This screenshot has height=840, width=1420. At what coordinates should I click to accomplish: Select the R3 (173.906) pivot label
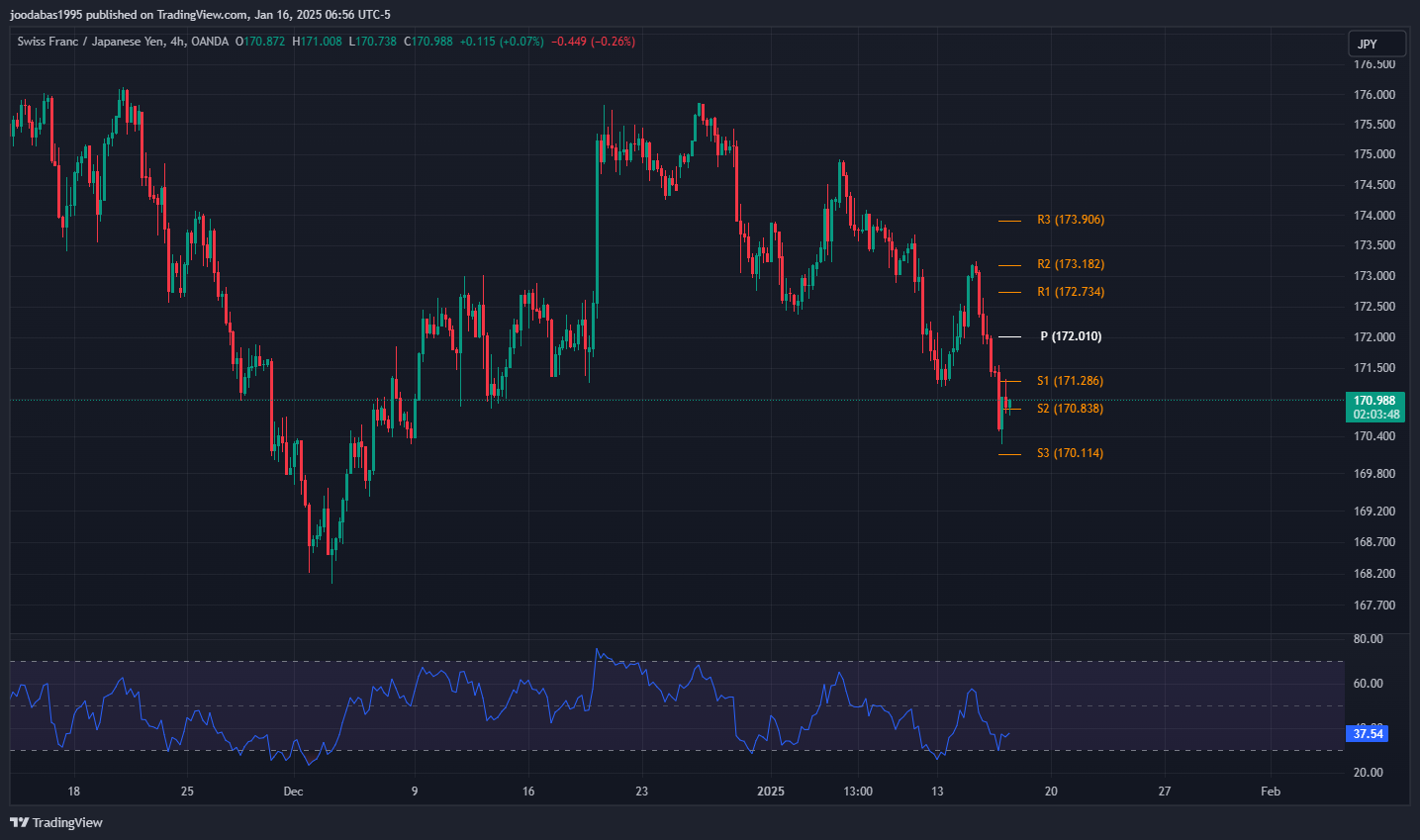pos(1070,220)
